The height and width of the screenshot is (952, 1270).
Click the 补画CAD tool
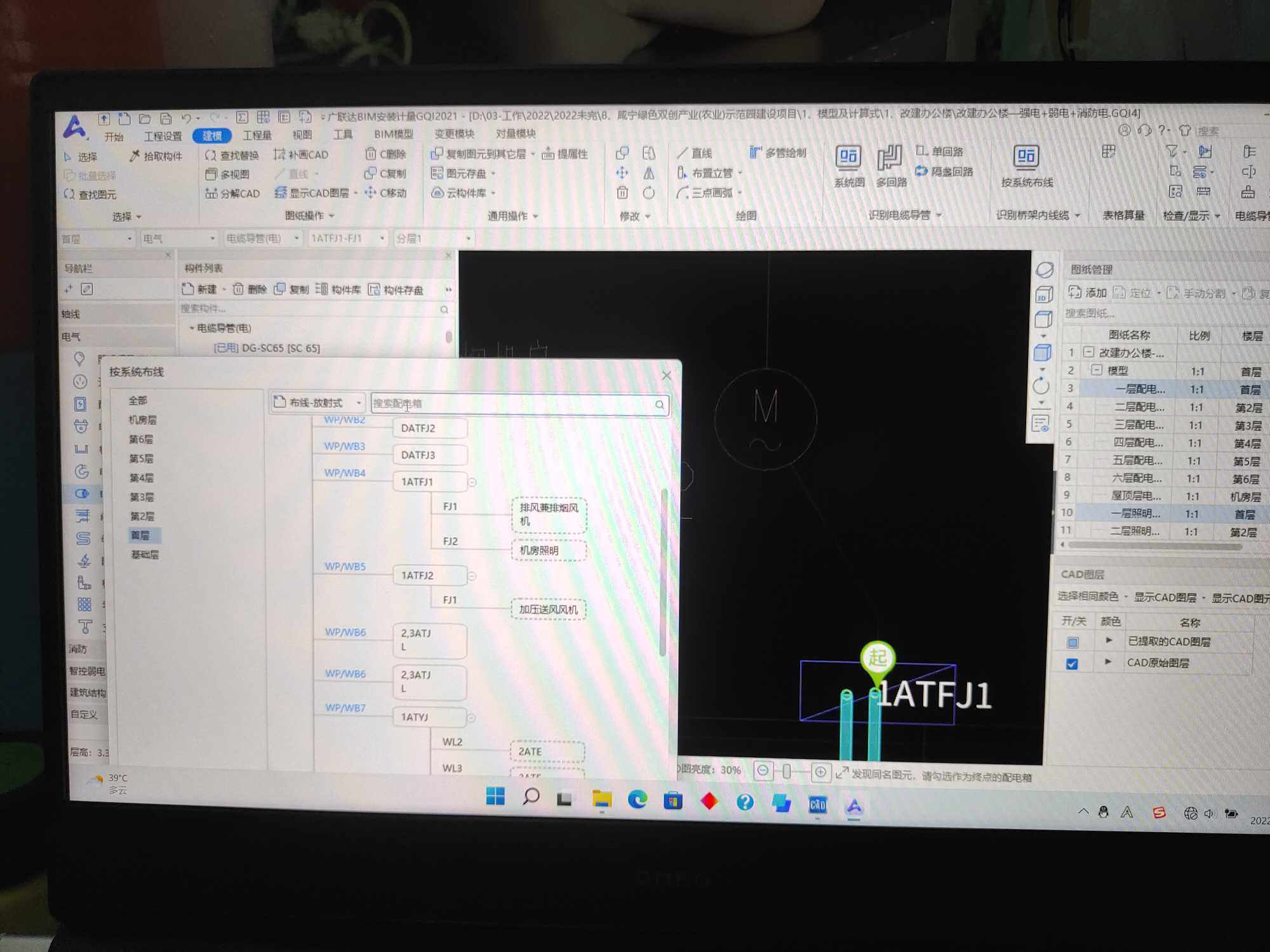pos(301,155)
